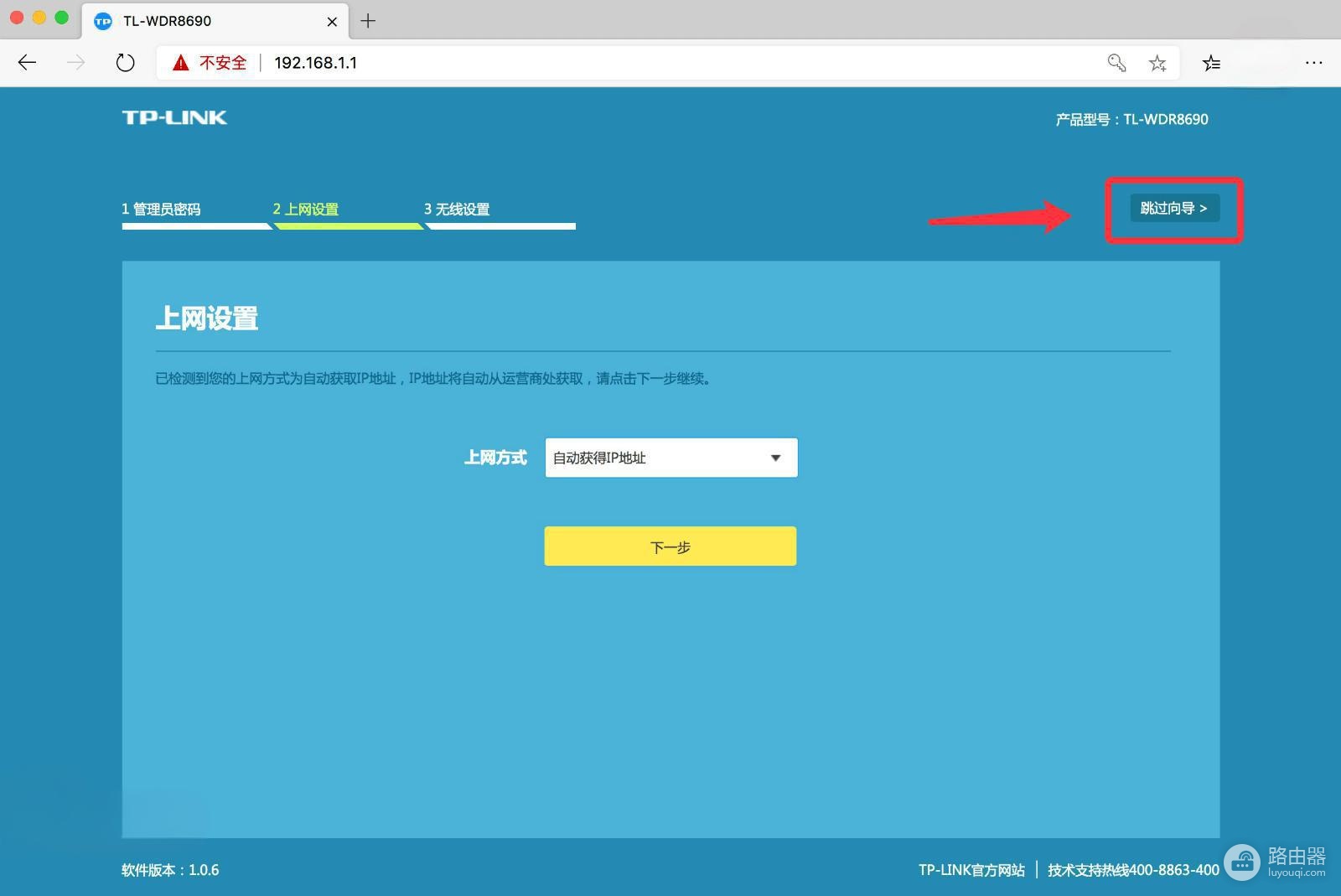Image resolution: width=1341 pixels, height=896 pixels.
Task: Click the browser back arrow
Action: click(27, 63)
